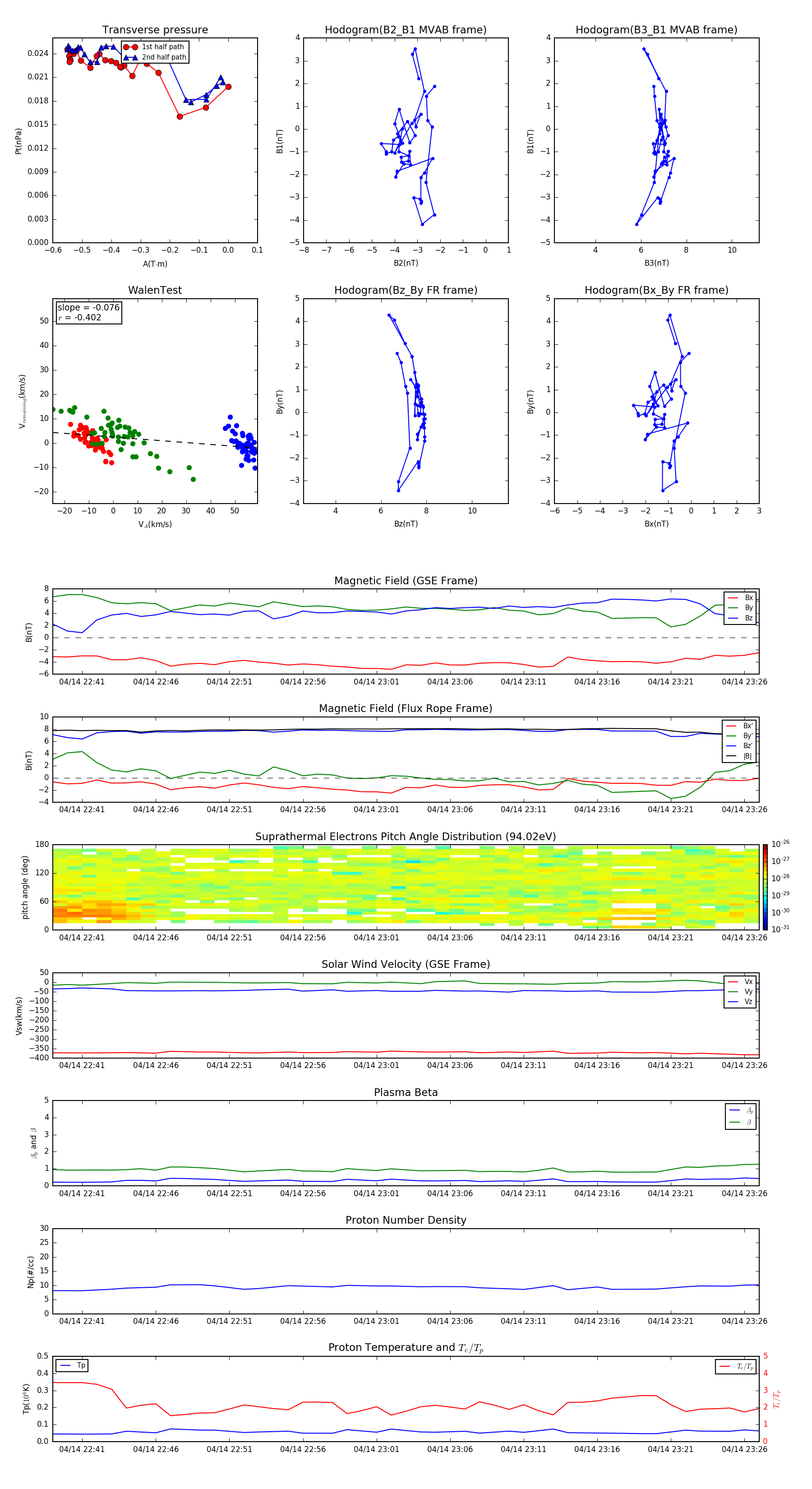The image size is (812, 1489).
Task: Click the "Hodogram(Bz_By FR frame)" title
Action: point(406,290)
